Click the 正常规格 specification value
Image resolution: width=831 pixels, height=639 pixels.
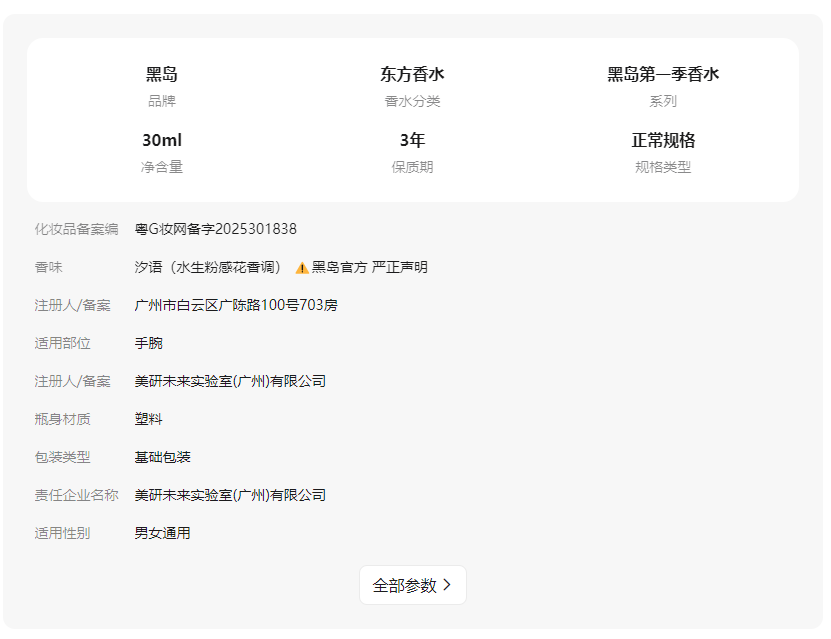coord(663,140)
